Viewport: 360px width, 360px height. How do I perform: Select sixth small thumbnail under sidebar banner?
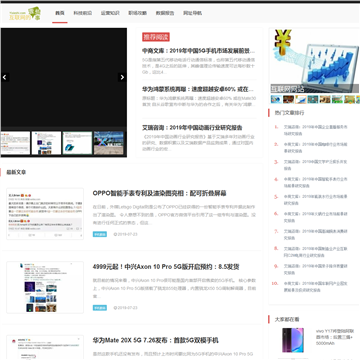(337, 99)
